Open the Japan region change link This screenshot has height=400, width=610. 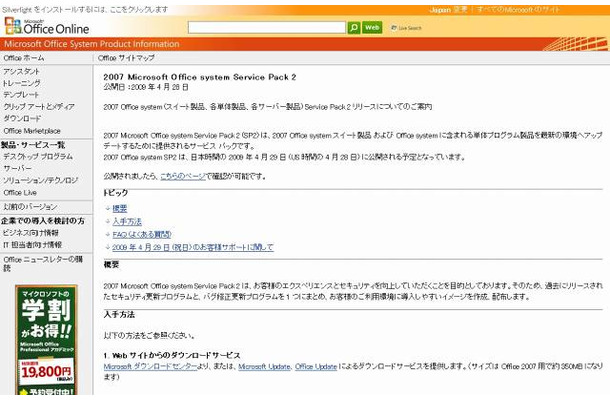pyautogui.click(x=449, y=10)
